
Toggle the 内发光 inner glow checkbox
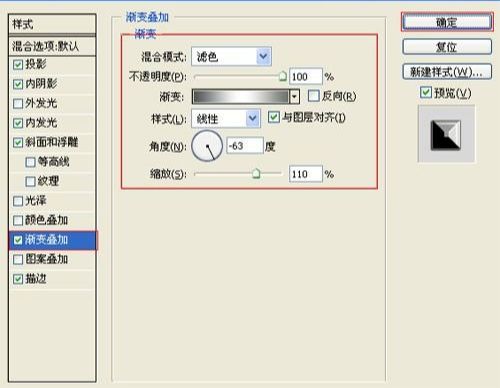(18, 123)
